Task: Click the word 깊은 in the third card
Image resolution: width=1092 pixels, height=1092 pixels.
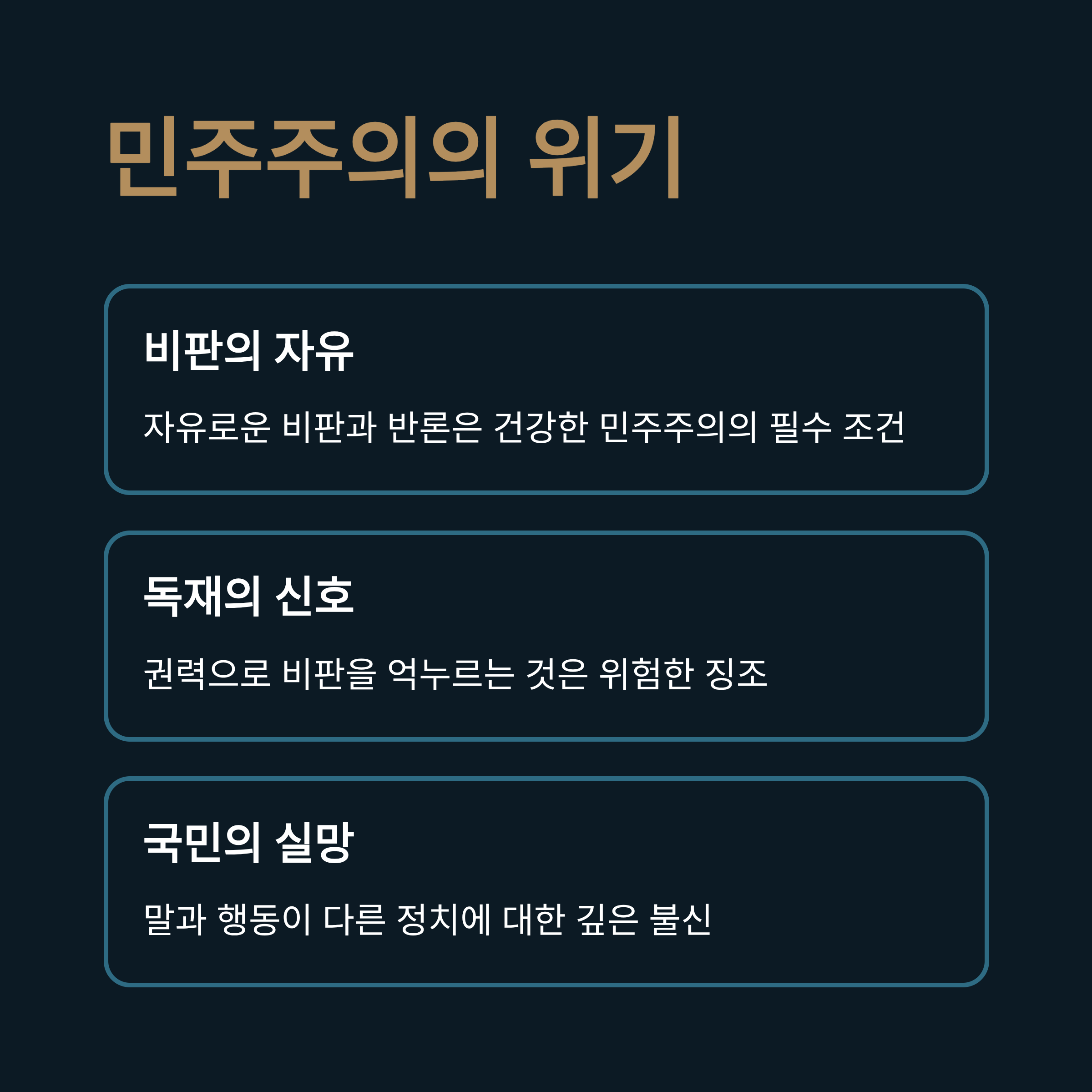Action: click(607, 920)
